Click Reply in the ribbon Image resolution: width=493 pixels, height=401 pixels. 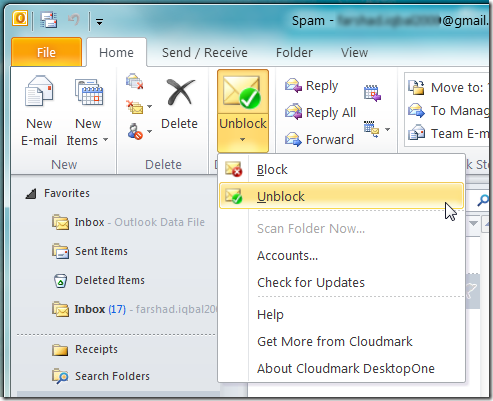point(311,86)
